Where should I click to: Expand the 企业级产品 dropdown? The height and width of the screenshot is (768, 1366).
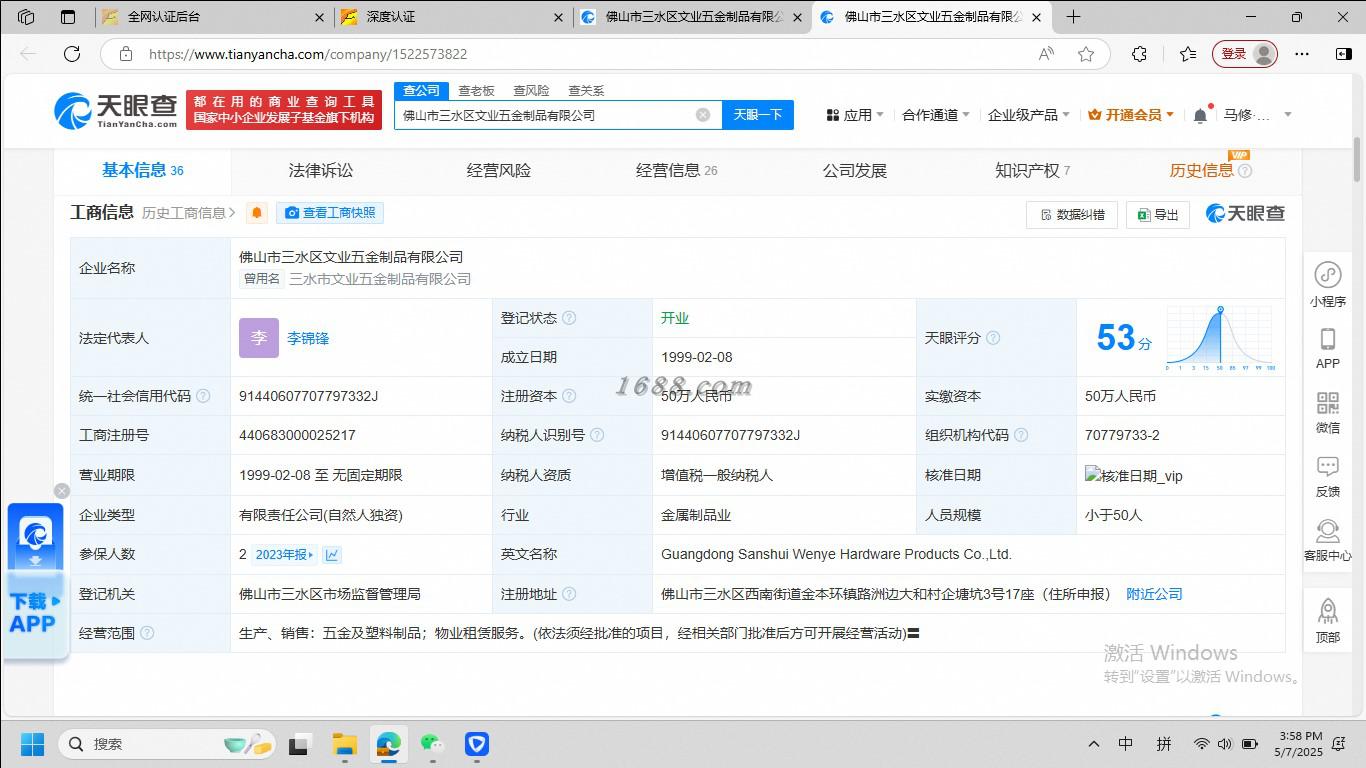(1029, 115)
